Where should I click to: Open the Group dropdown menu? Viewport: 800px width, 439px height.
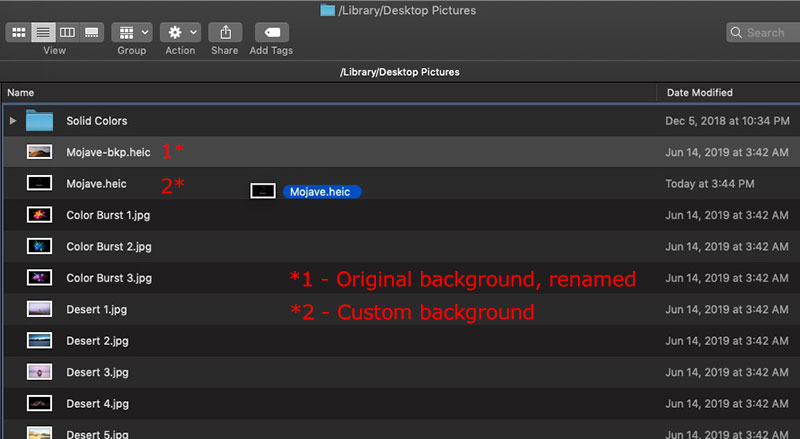pos(132,32)
